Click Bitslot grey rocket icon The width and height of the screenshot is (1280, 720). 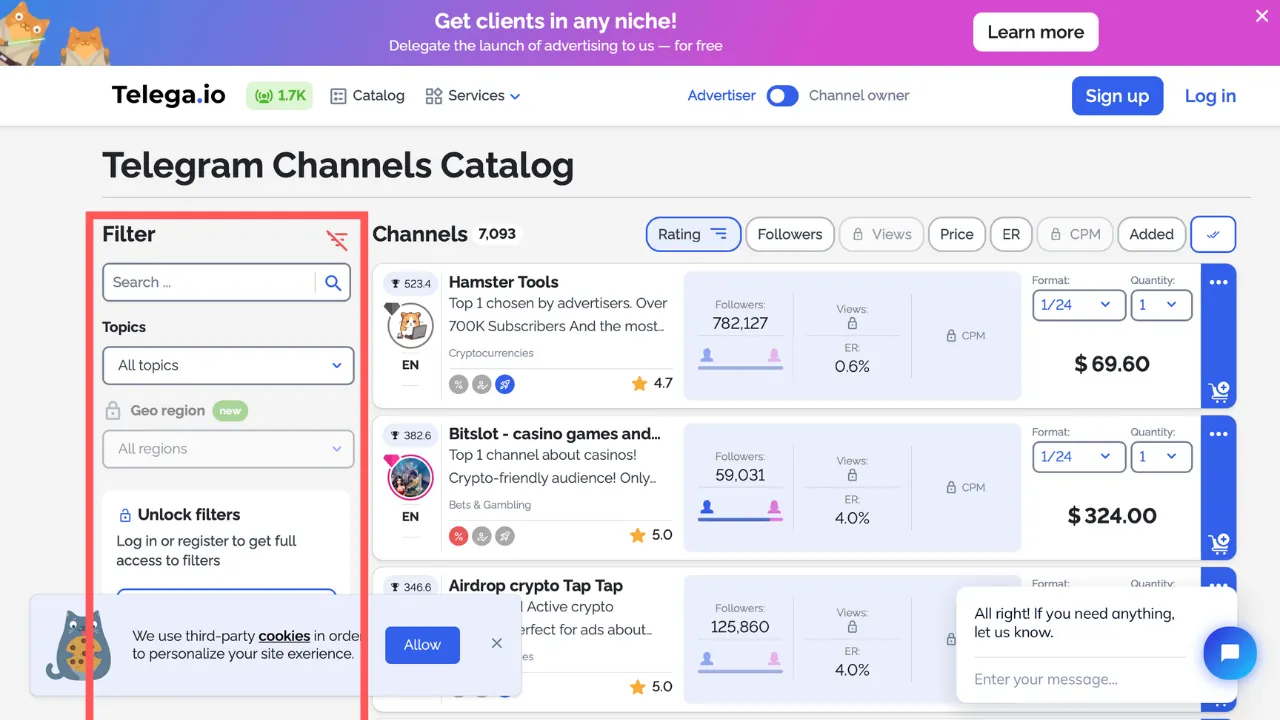(505, 536)
